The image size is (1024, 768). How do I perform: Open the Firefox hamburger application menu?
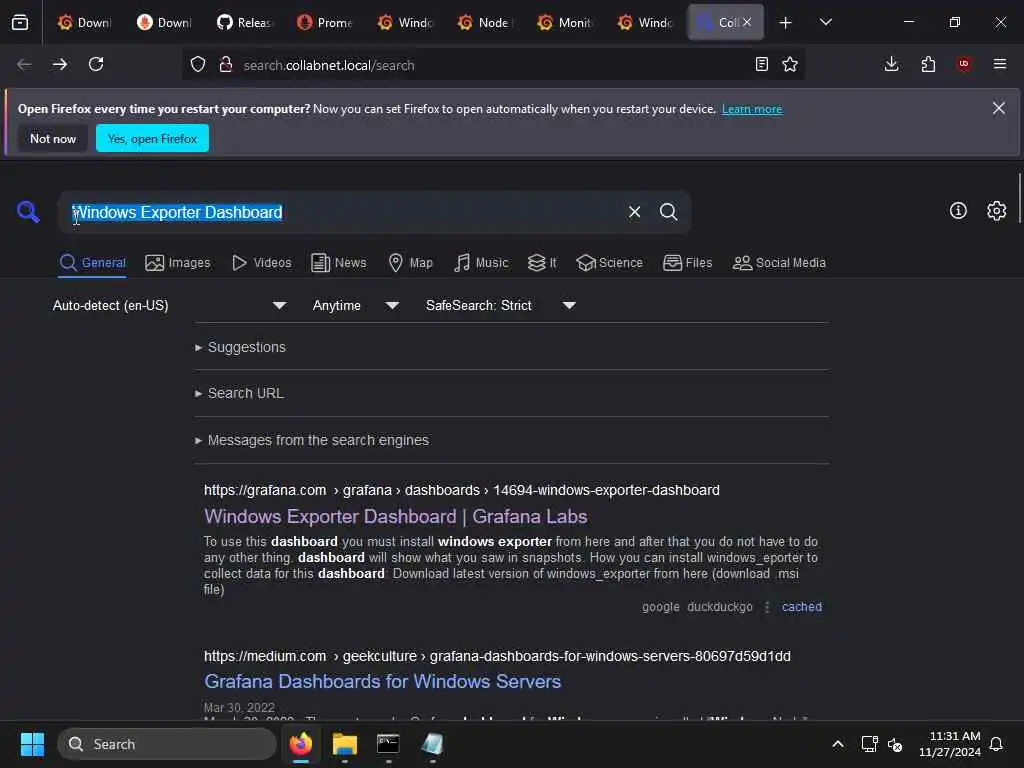pos(1000,64)
